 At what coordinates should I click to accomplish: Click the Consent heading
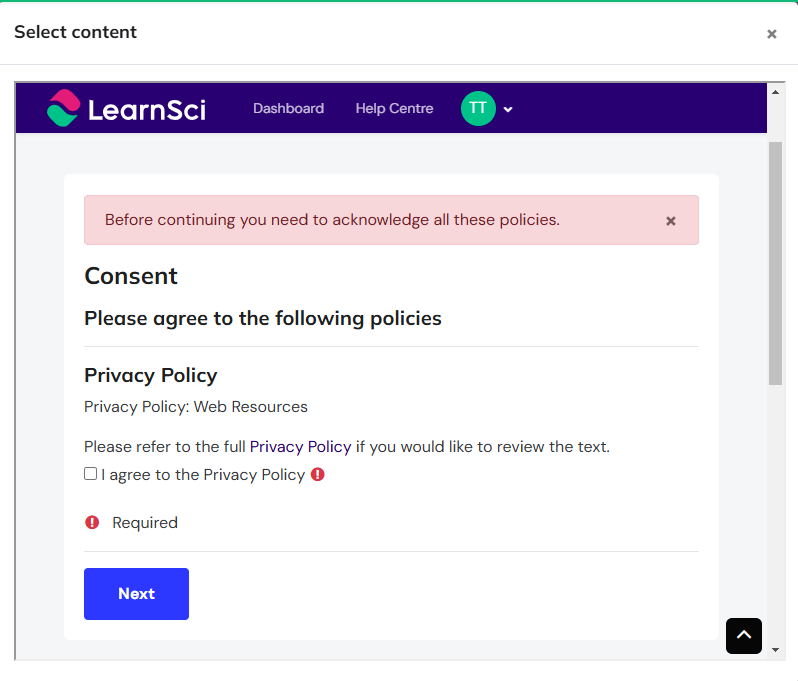coord(131,276)
